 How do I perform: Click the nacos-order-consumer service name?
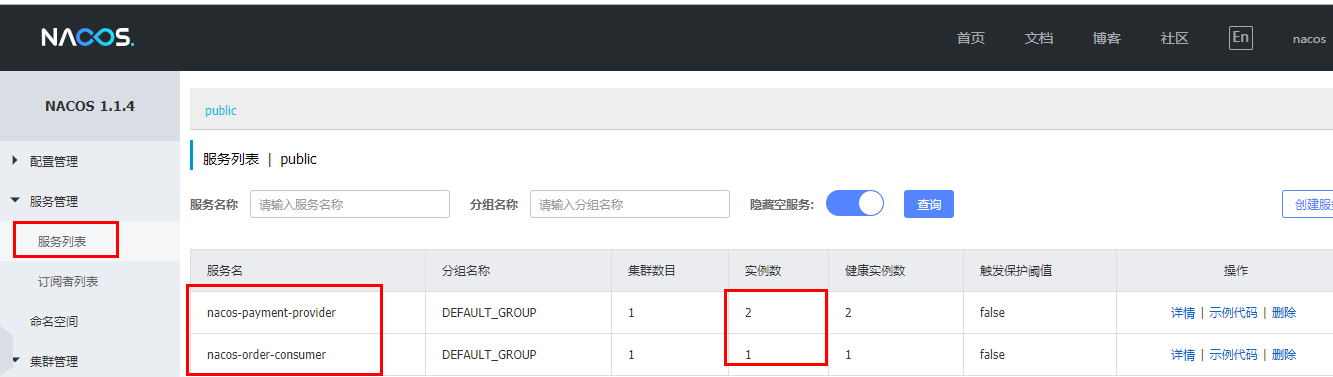coord(266,355)
